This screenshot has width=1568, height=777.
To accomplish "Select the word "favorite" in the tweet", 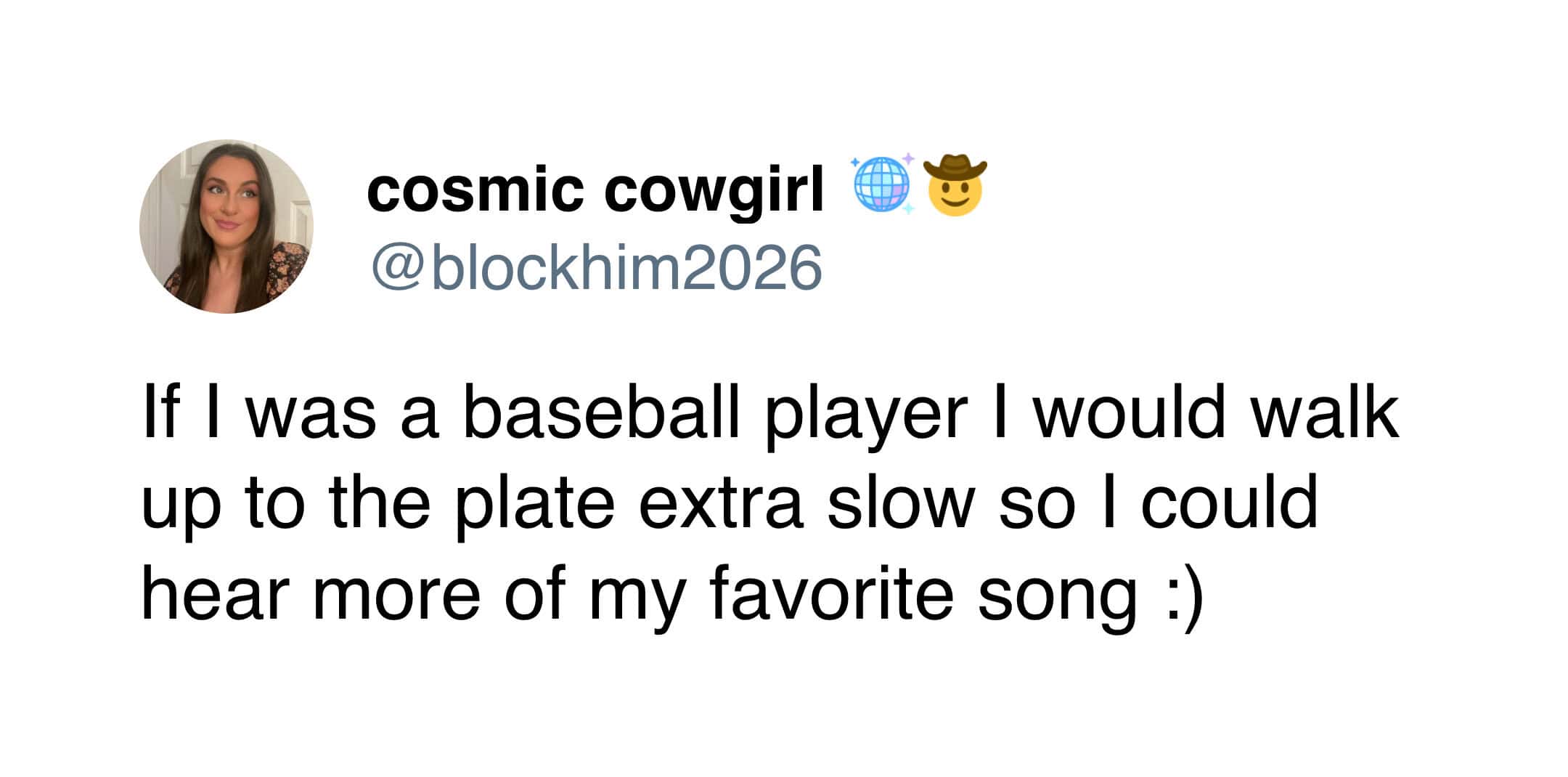I will point(832,597).
